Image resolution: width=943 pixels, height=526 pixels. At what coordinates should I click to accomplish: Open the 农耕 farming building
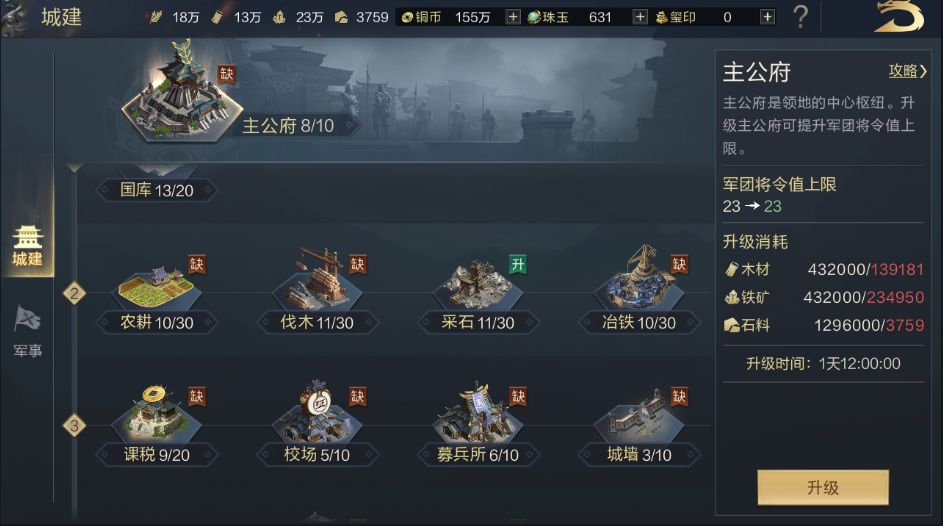click(156, 290)
